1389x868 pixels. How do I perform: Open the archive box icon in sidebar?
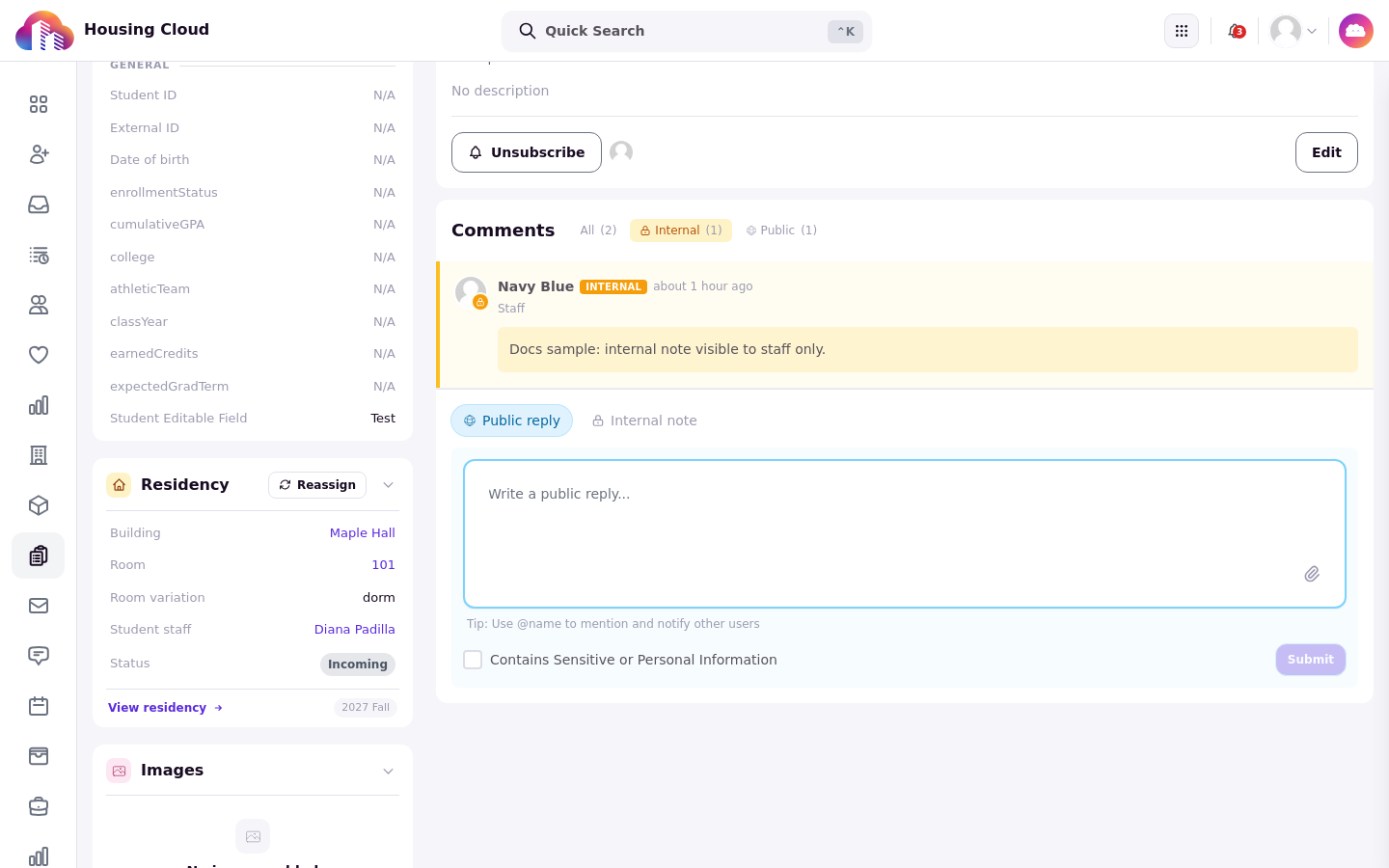tap(39, 756)
